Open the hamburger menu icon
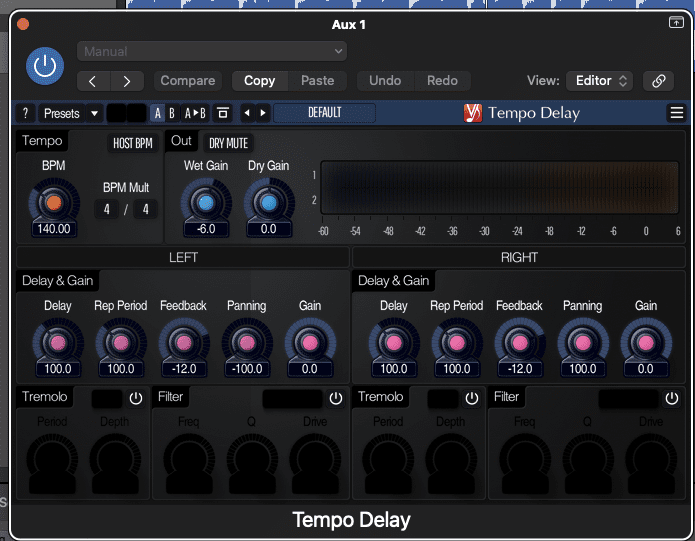Image resolution: width=695 pixels, height=541 pixels. (676, 113)
